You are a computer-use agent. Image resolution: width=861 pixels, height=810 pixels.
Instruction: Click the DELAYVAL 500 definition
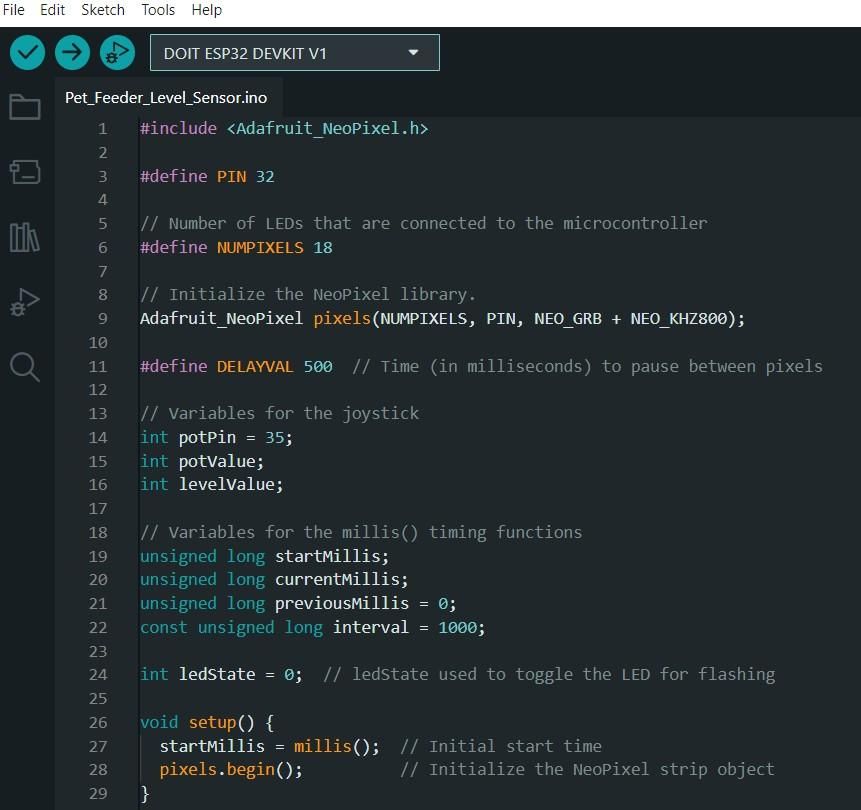coord(236,366)
